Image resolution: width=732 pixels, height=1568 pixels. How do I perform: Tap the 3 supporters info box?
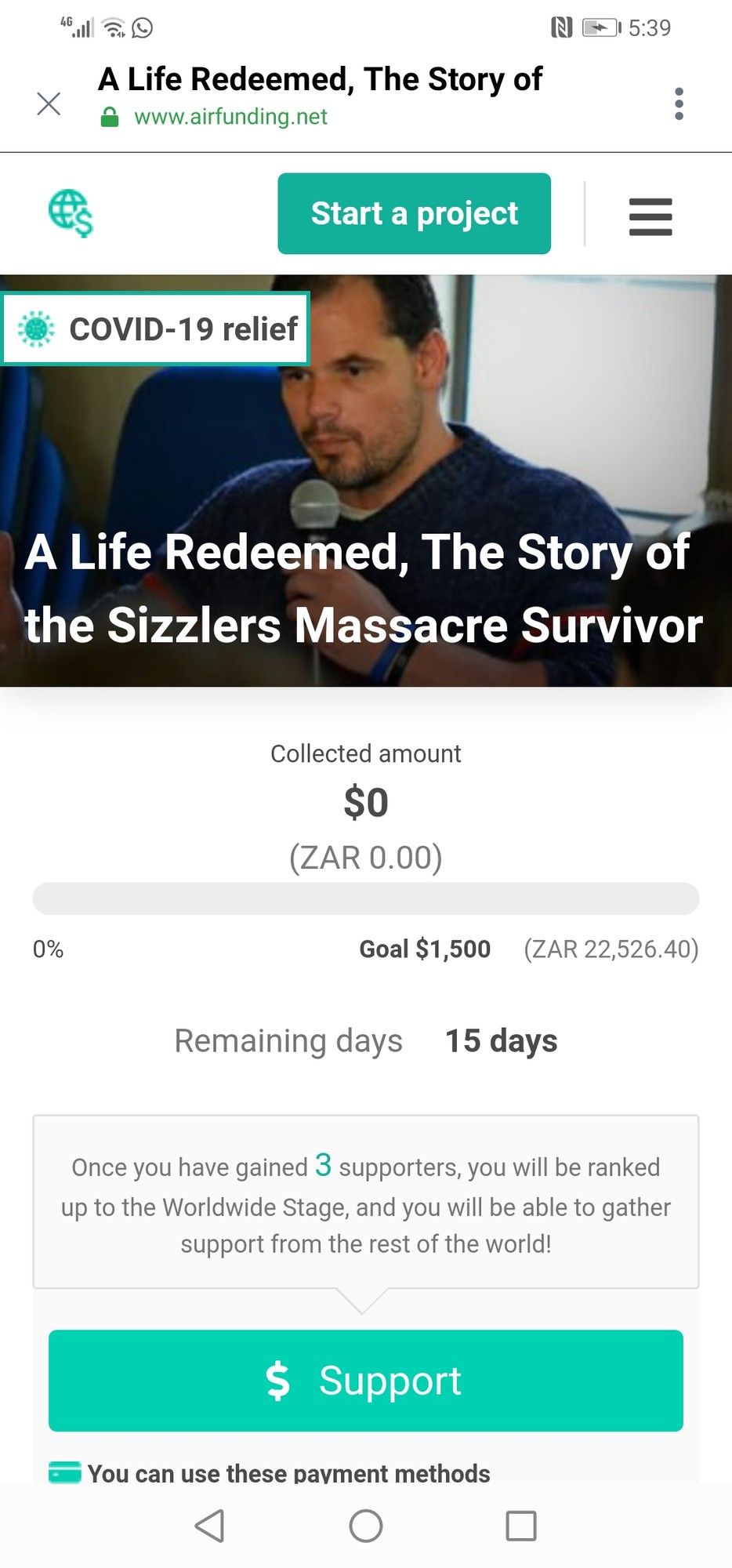pyautogui.click(x=365, y=1202)
